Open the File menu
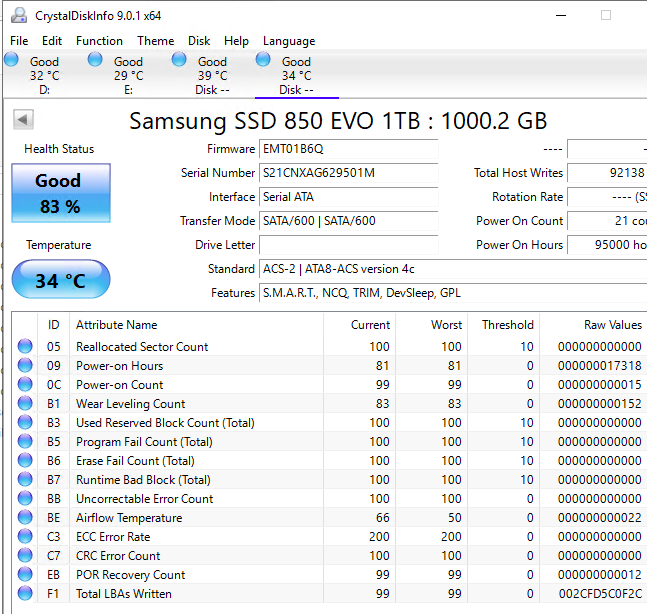 [x=19, y=41]
